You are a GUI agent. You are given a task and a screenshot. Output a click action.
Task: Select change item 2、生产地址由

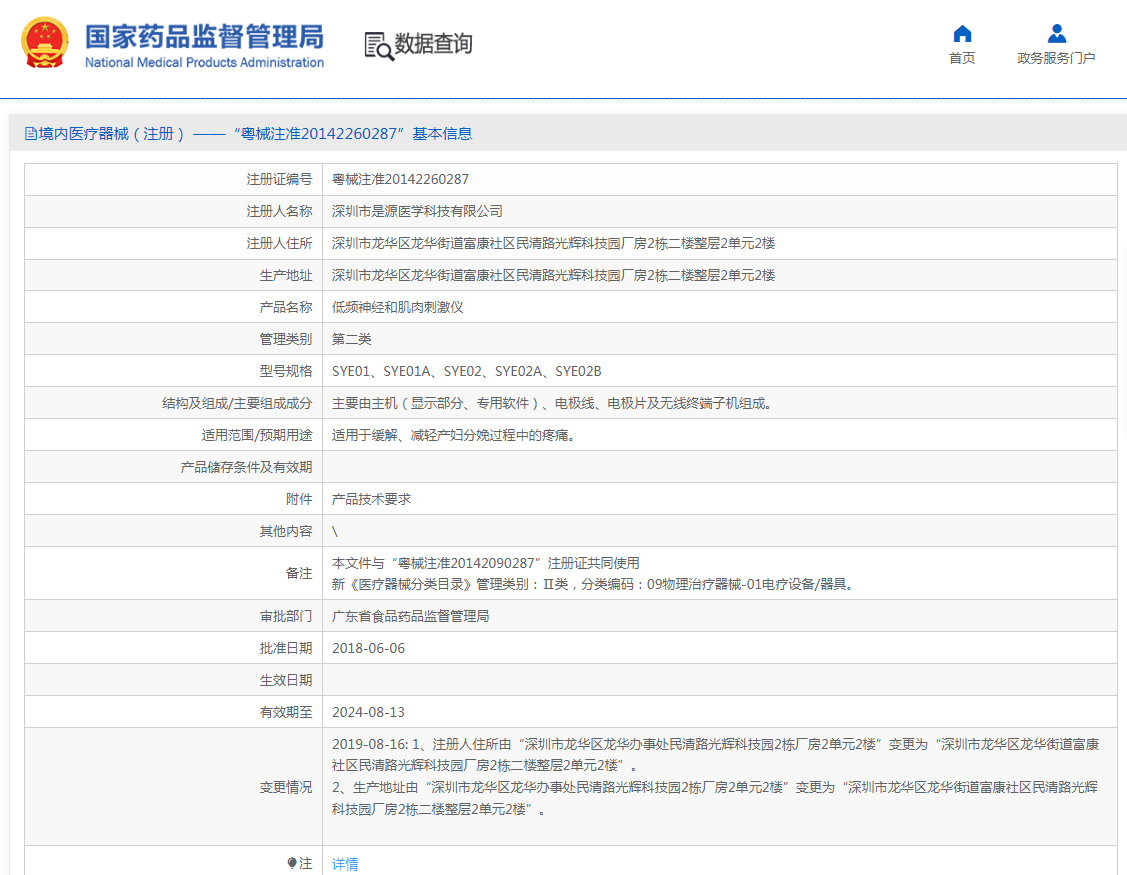(x=715, y=798)
